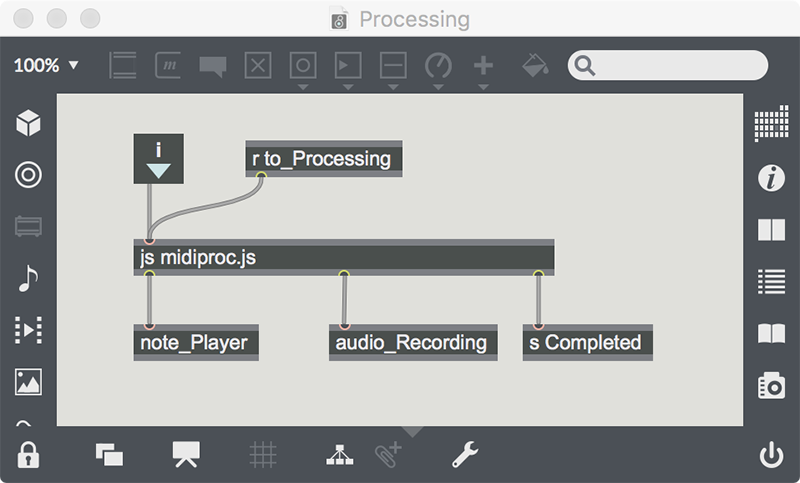Open the Images browser in left sidebar
This screenshot has width=800, height=483.
click(x=28, y=382)
